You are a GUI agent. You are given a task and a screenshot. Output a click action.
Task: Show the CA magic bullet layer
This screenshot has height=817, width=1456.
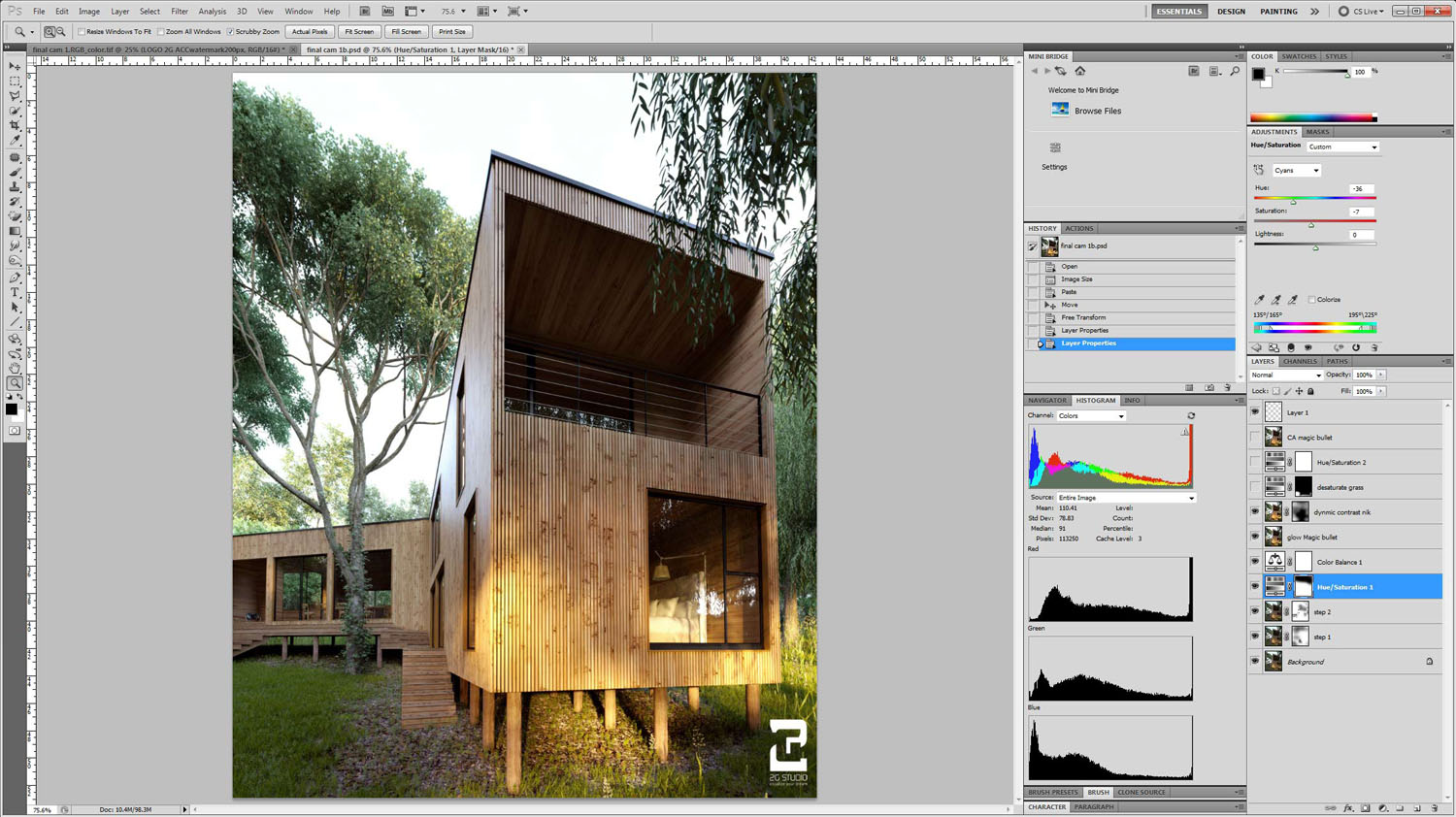coord(1255,438)
